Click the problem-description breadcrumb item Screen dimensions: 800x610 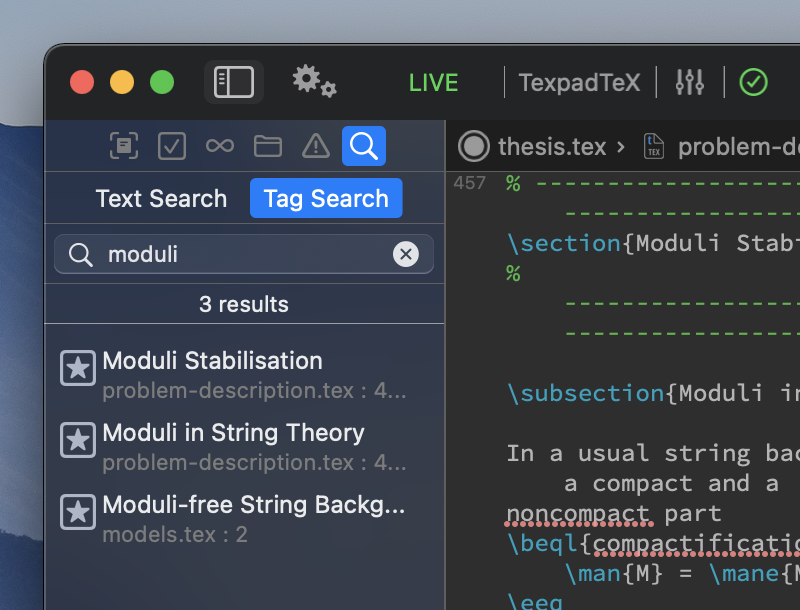tap(739, 147)
